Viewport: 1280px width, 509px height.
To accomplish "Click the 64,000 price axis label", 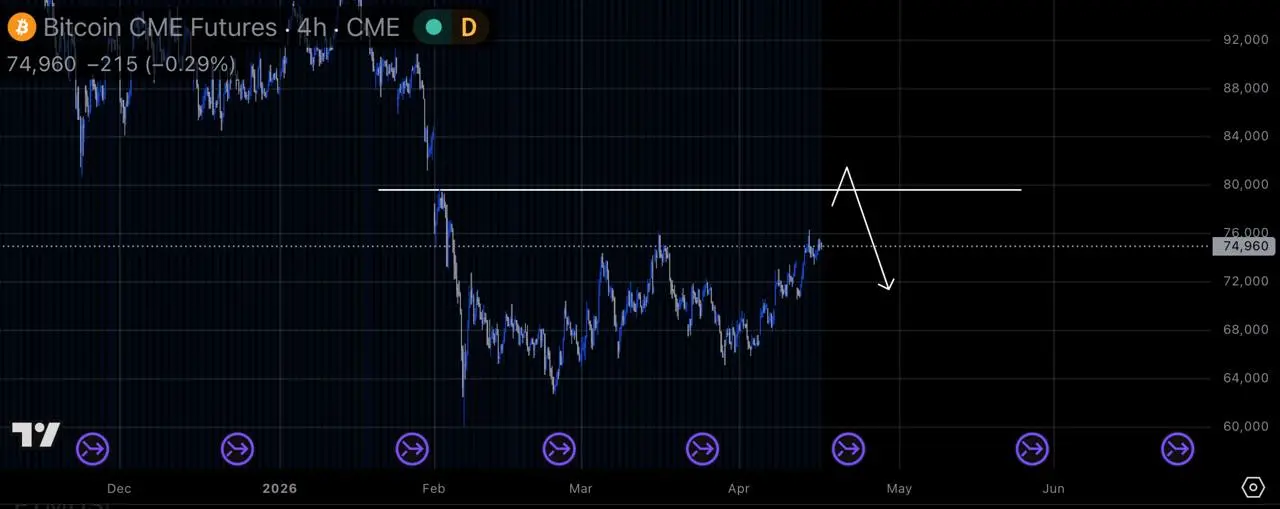I will coord(1245,378).
